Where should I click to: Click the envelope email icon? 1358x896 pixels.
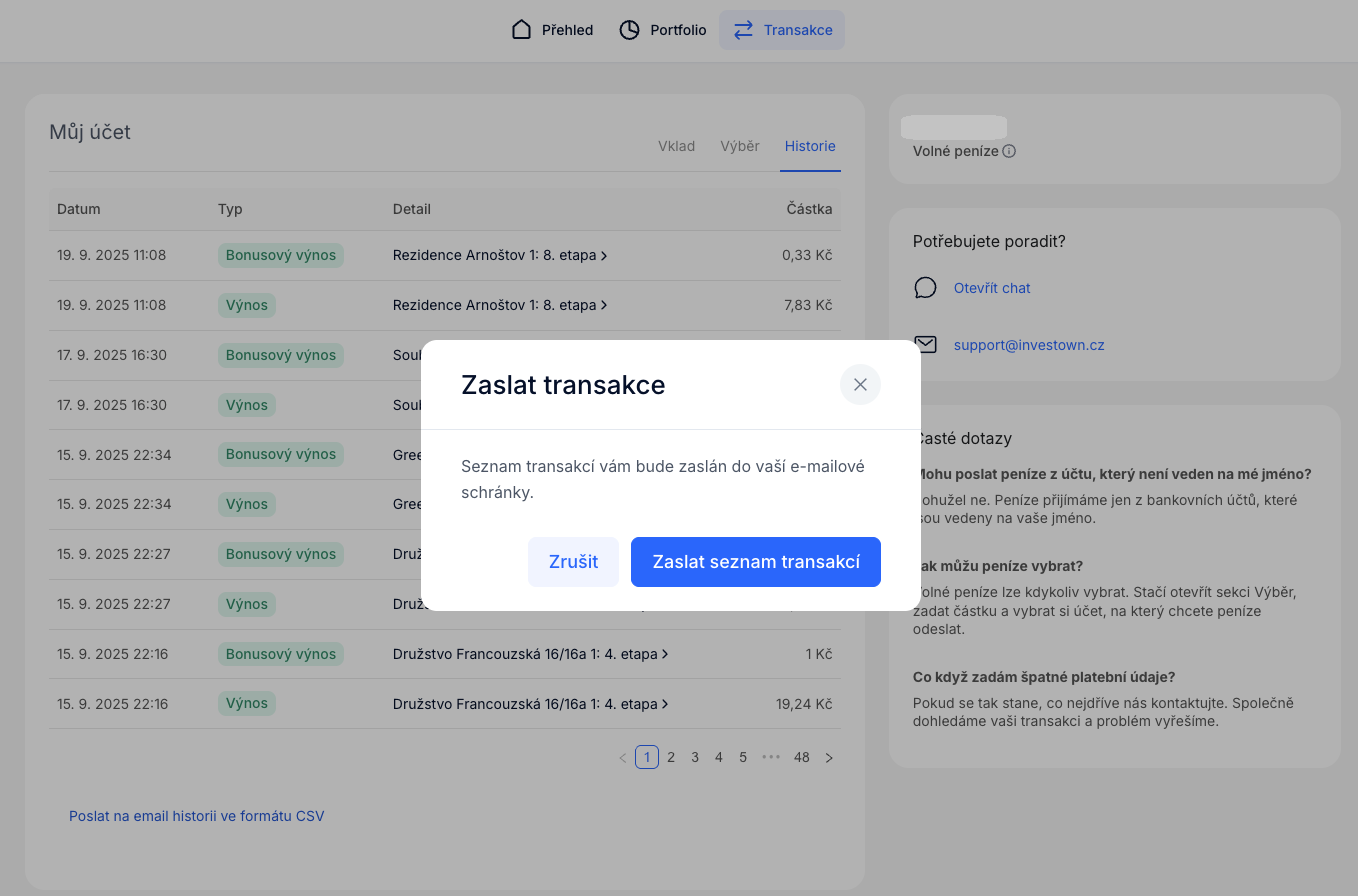tap(925, 345)
